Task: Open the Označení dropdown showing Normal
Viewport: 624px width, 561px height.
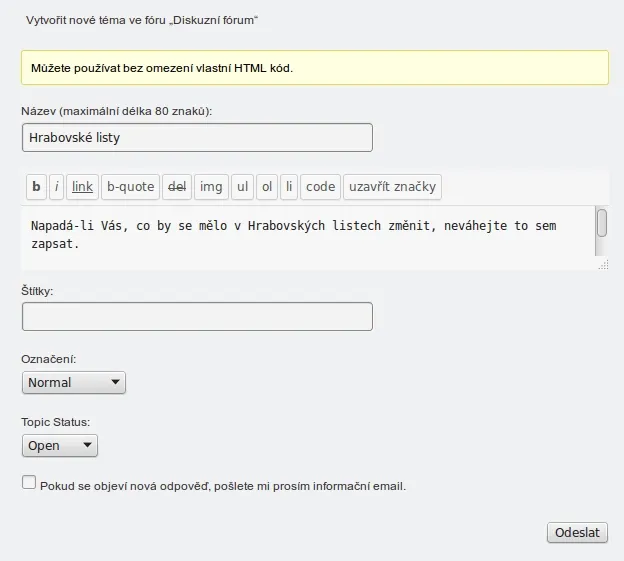Action: 74,382
